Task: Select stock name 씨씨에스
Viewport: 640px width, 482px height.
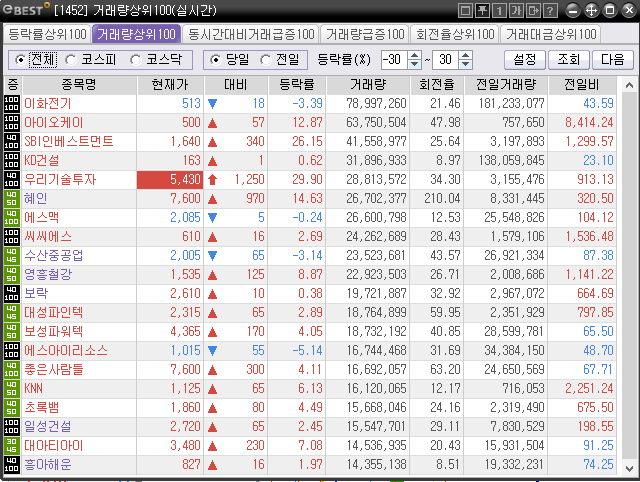Action: click(x=48, y=237)
